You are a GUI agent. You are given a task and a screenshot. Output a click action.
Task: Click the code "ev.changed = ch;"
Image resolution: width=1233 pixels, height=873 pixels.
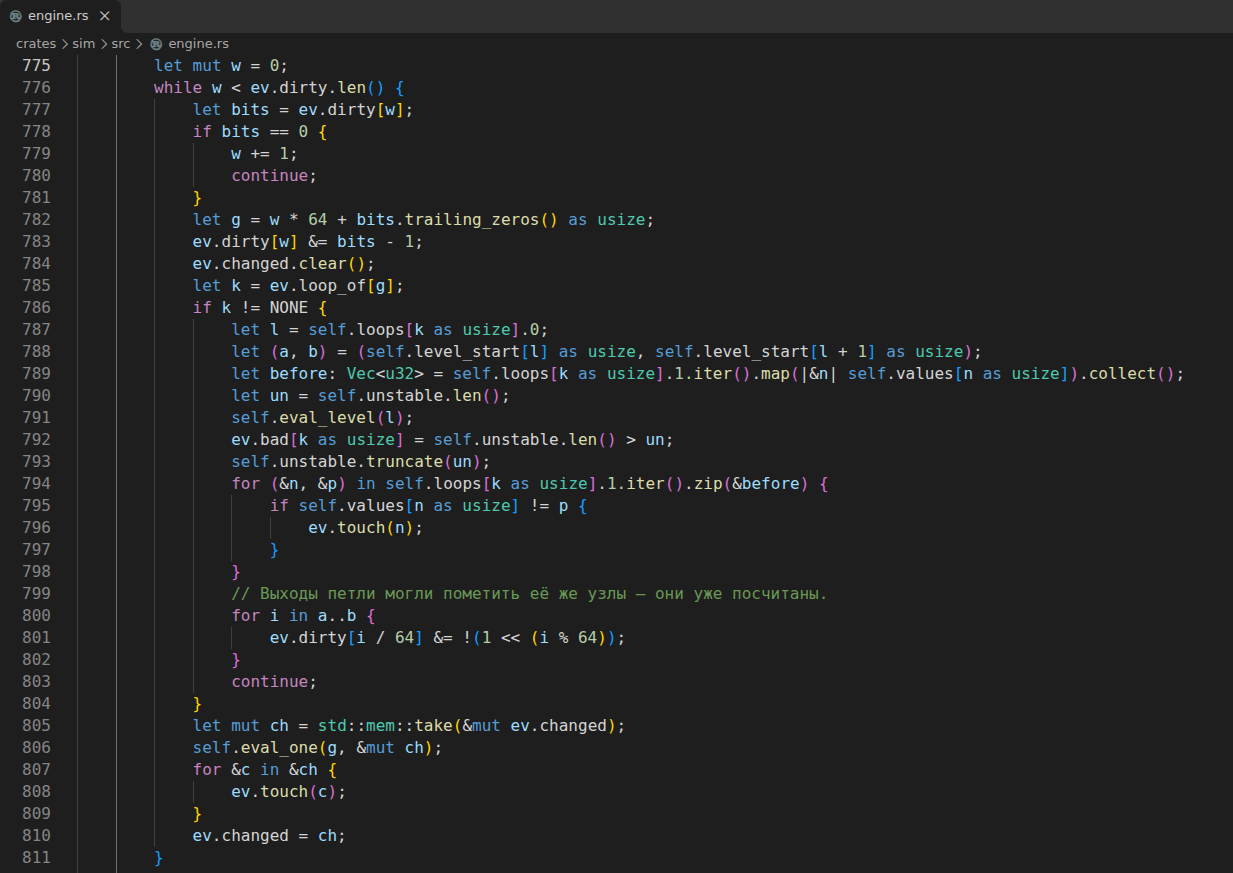pos(269,835)
